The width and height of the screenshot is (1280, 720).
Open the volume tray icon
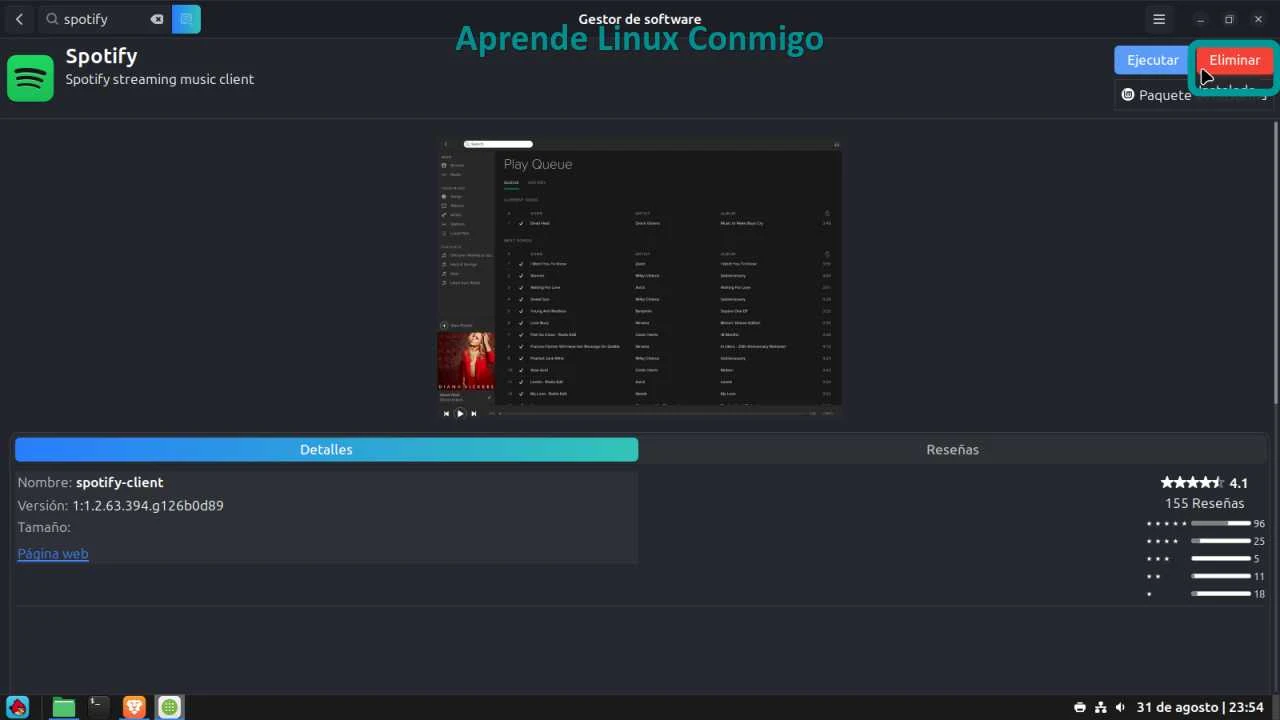[1120, 708]
